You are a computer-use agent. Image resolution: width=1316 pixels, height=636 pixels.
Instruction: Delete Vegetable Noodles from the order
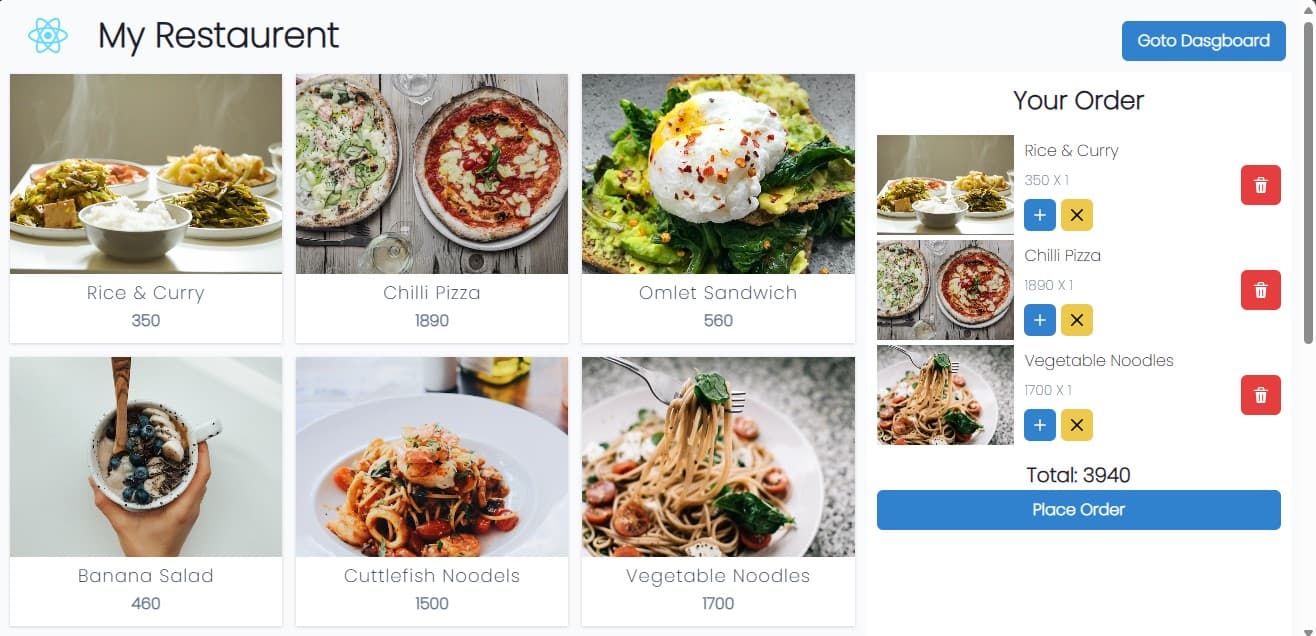[1260, 395]
